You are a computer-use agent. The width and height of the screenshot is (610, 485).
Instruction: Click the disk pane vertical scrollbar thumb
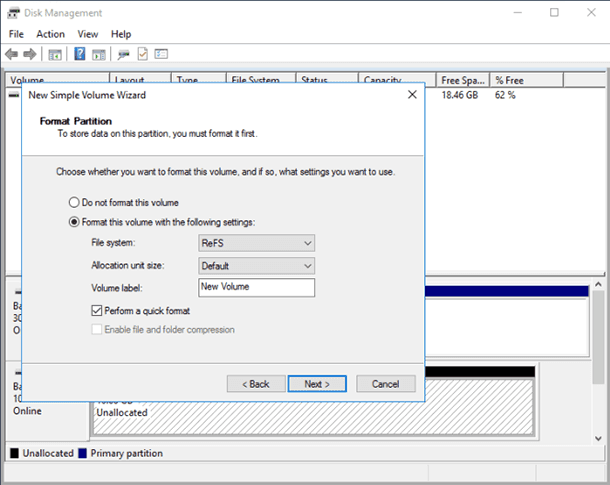[598, 337]
